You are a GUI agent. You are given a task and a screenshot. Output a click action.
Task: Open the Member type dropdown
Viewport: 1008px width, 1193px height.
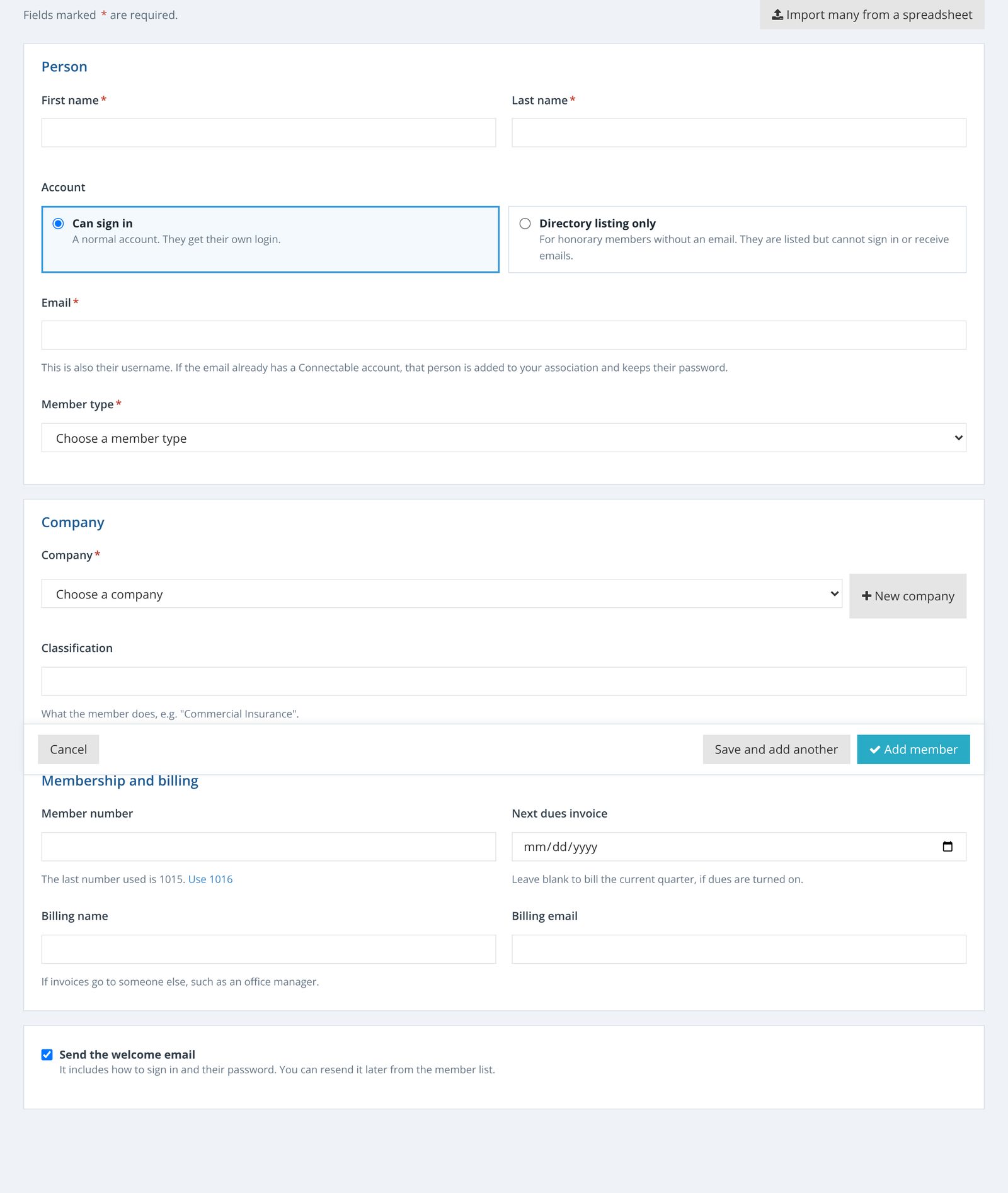pyautogui.click(x=504, y=438)
